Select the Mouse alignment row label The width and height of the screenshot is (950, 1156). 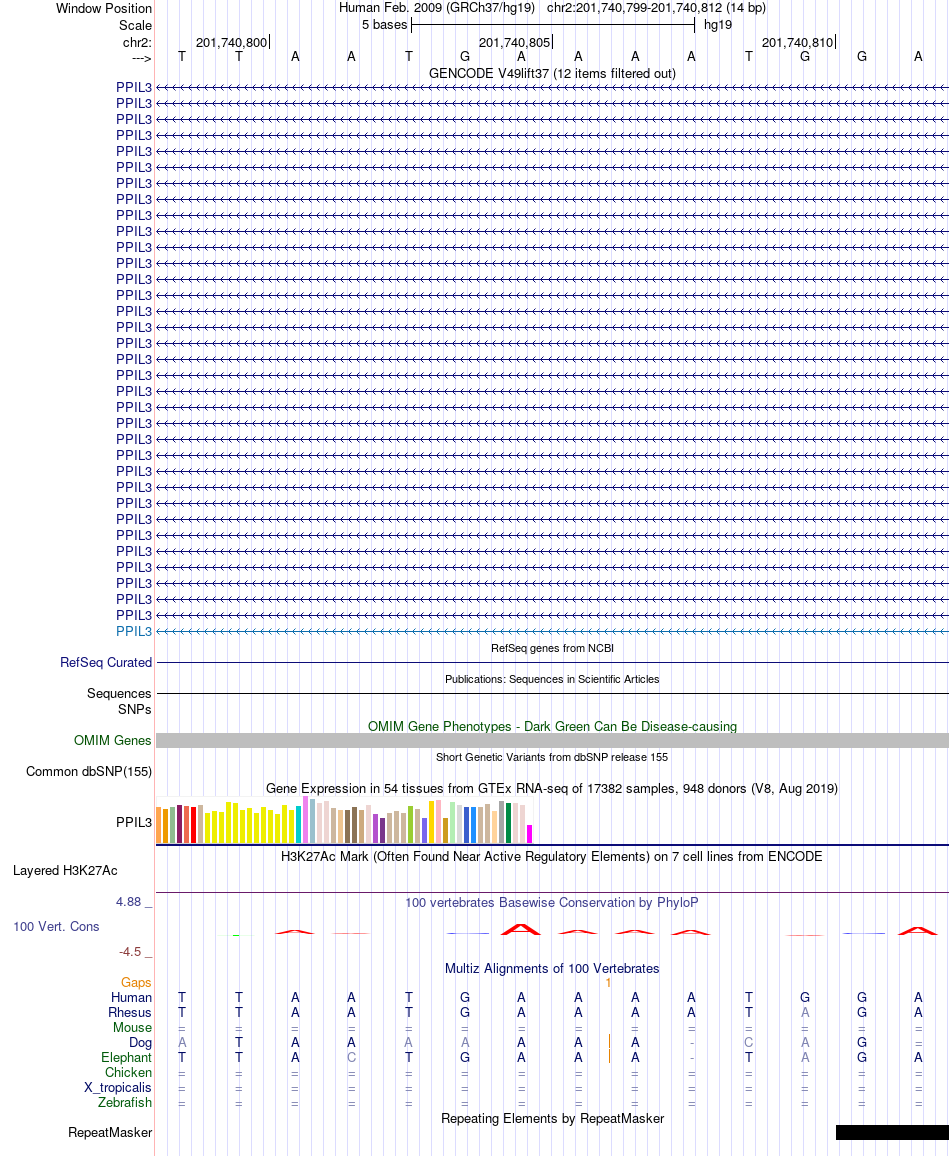coord(133,1028)
